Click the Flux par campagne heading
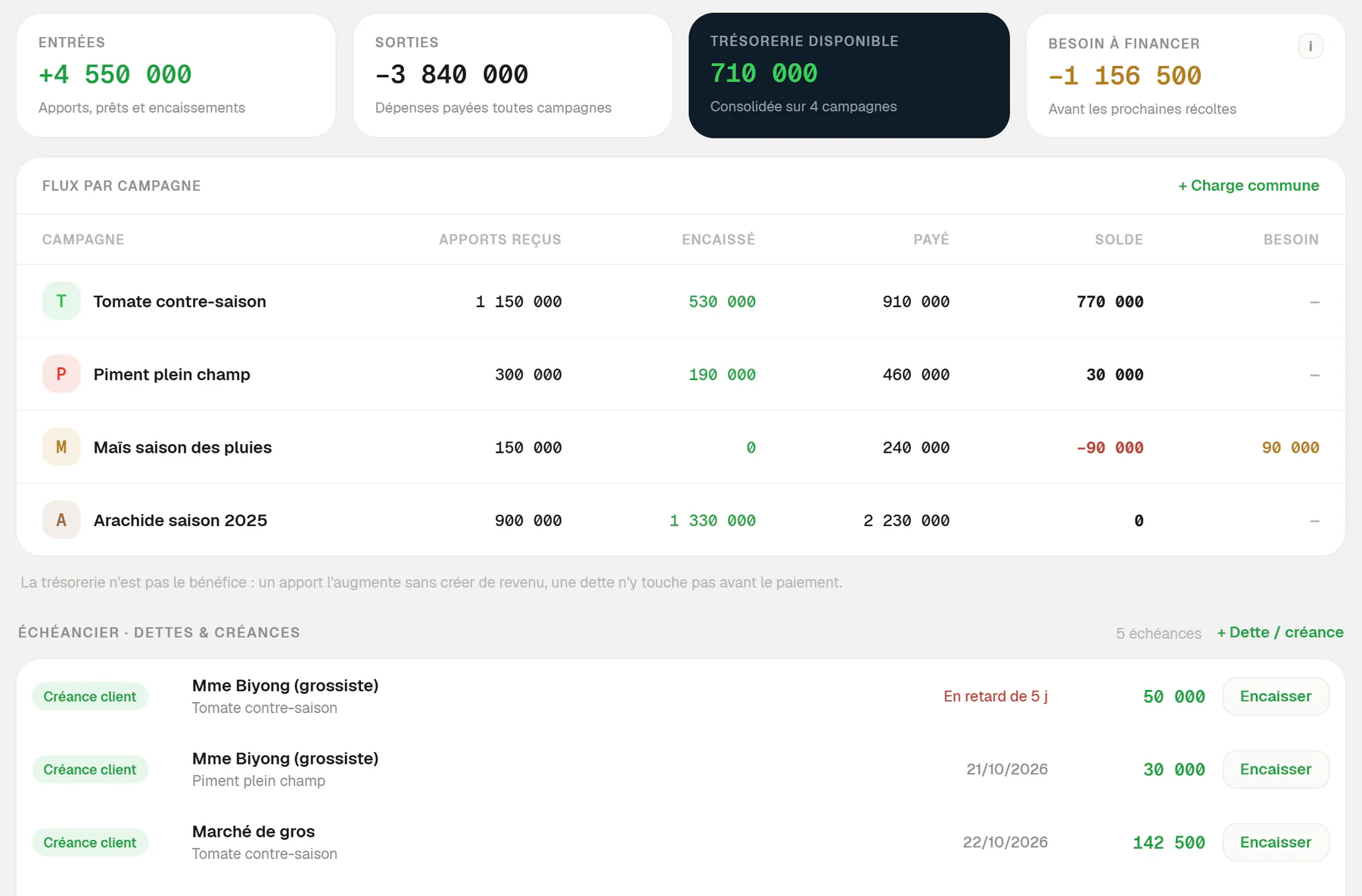Viewport: 1362px width, 896px height. tap(121, 186)
